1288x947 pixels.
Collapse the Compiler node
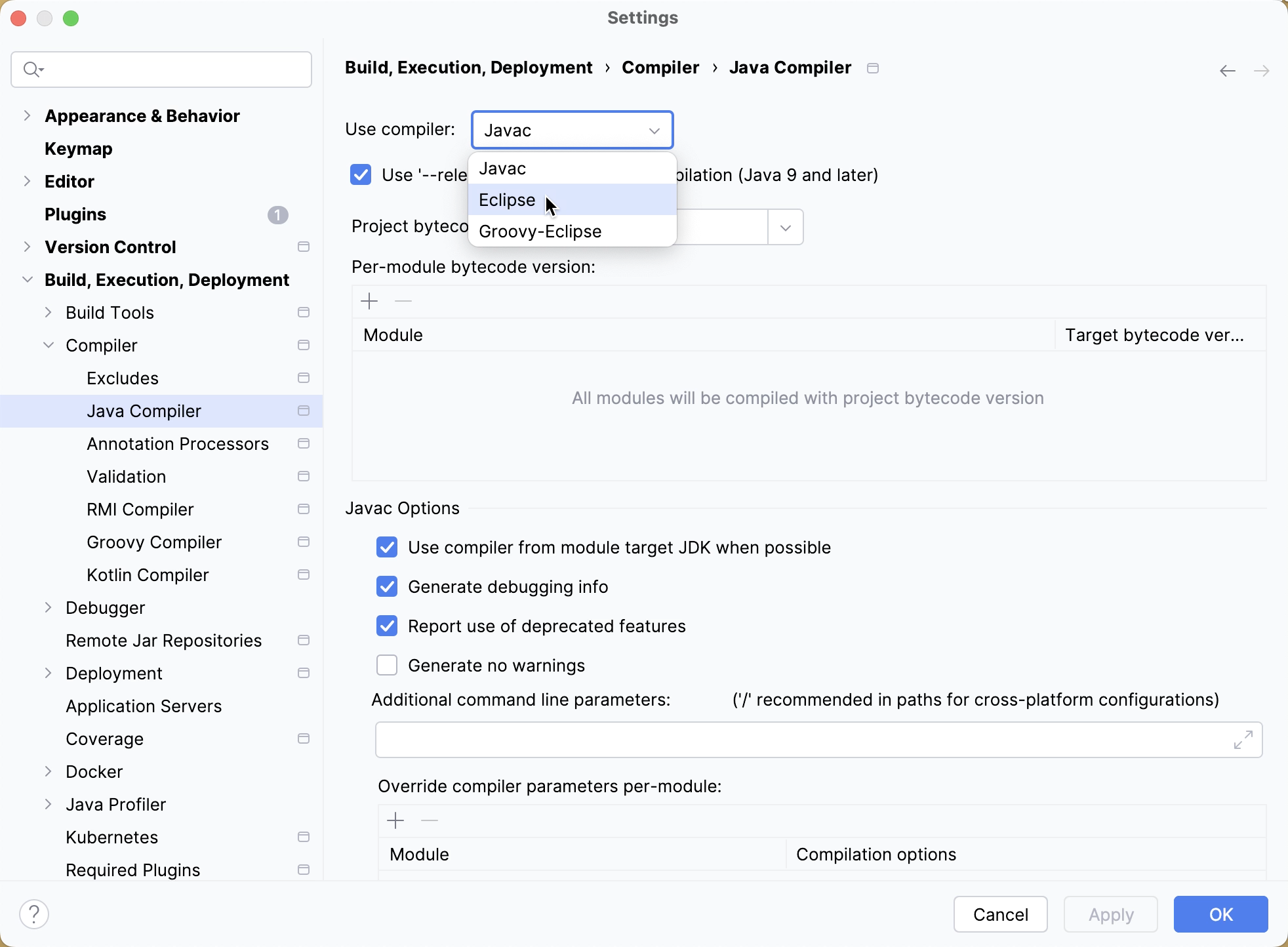click(x=48, y=346)
